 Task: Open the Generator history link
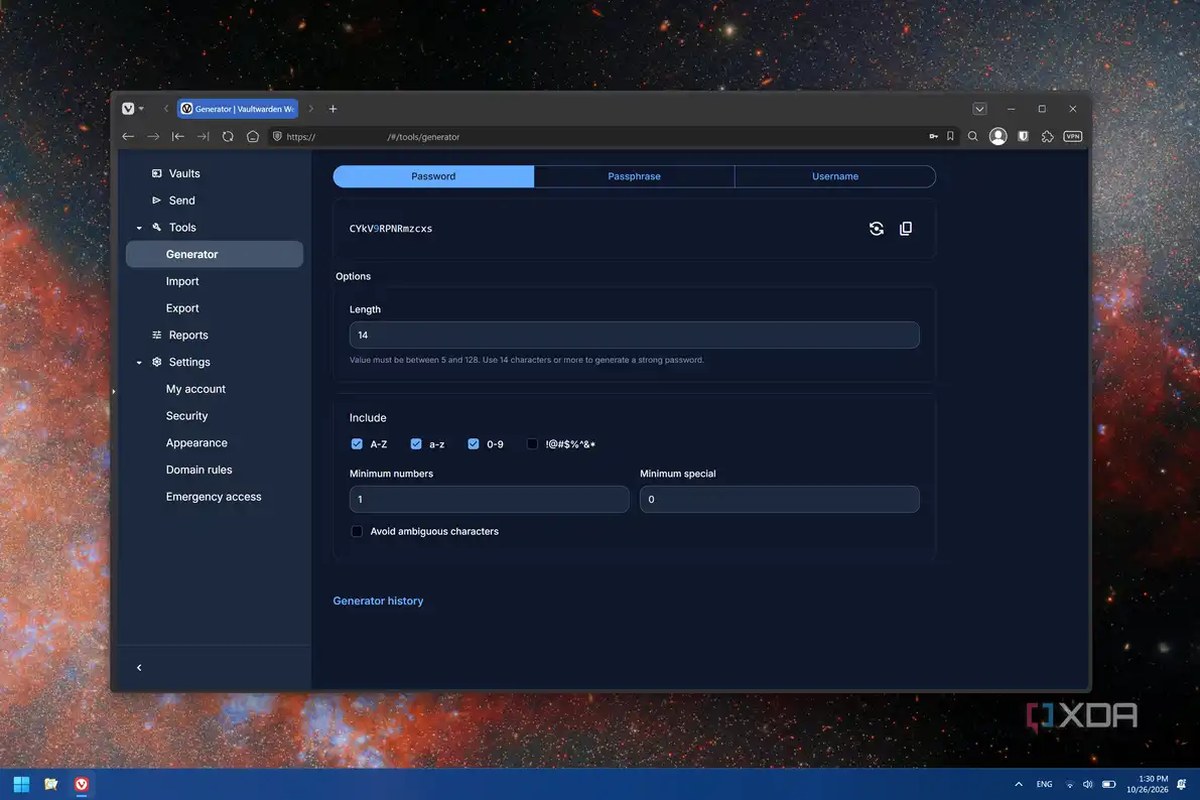(x=378, y=601)
